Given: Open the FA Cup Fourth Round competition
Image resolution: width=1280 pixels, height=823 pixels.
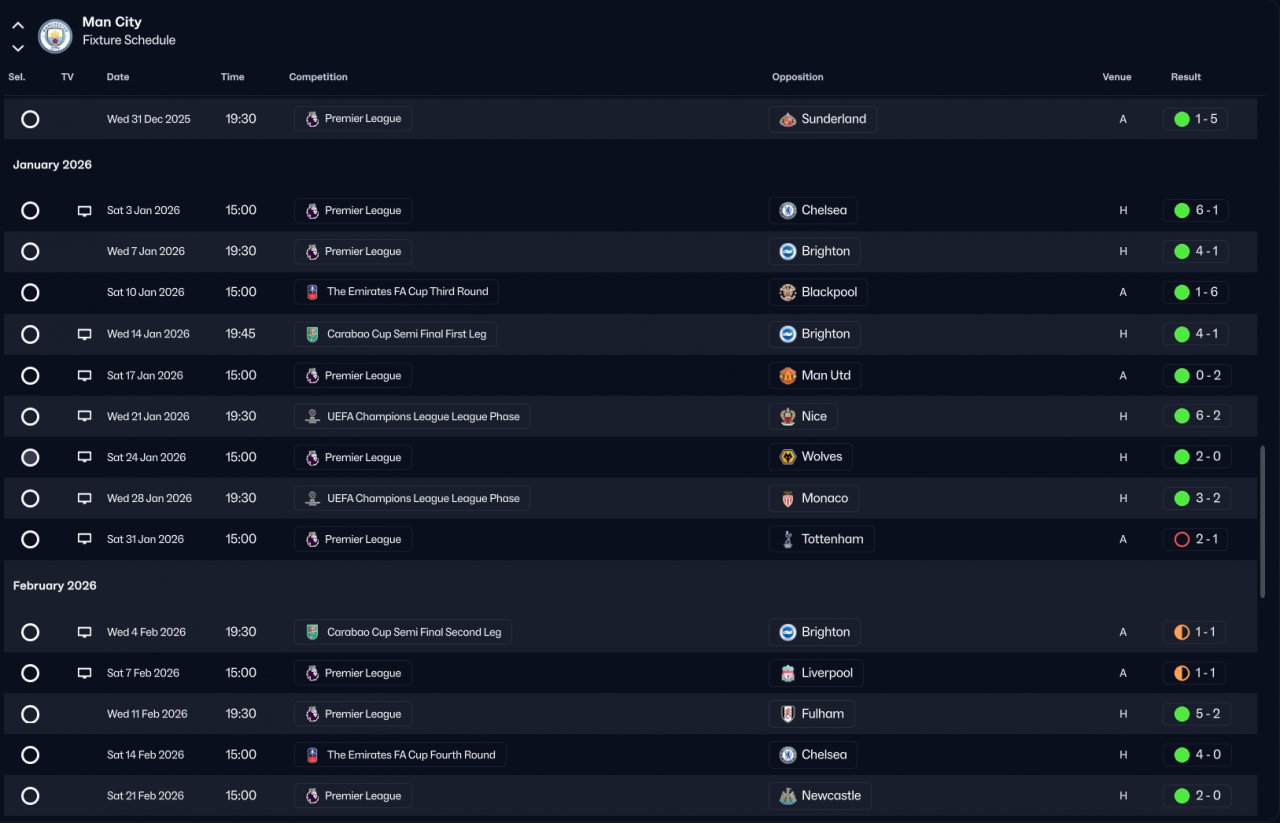Looking at the screenshot, I should click(400, 755).
